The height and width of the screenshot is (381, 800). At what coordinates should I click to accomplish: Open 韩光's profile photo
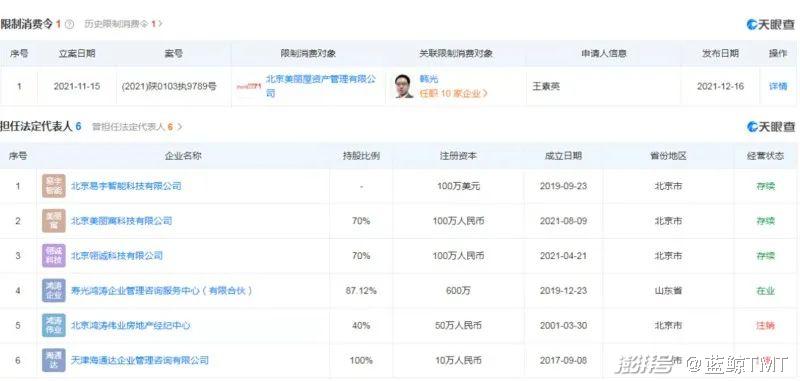(404, 86)
